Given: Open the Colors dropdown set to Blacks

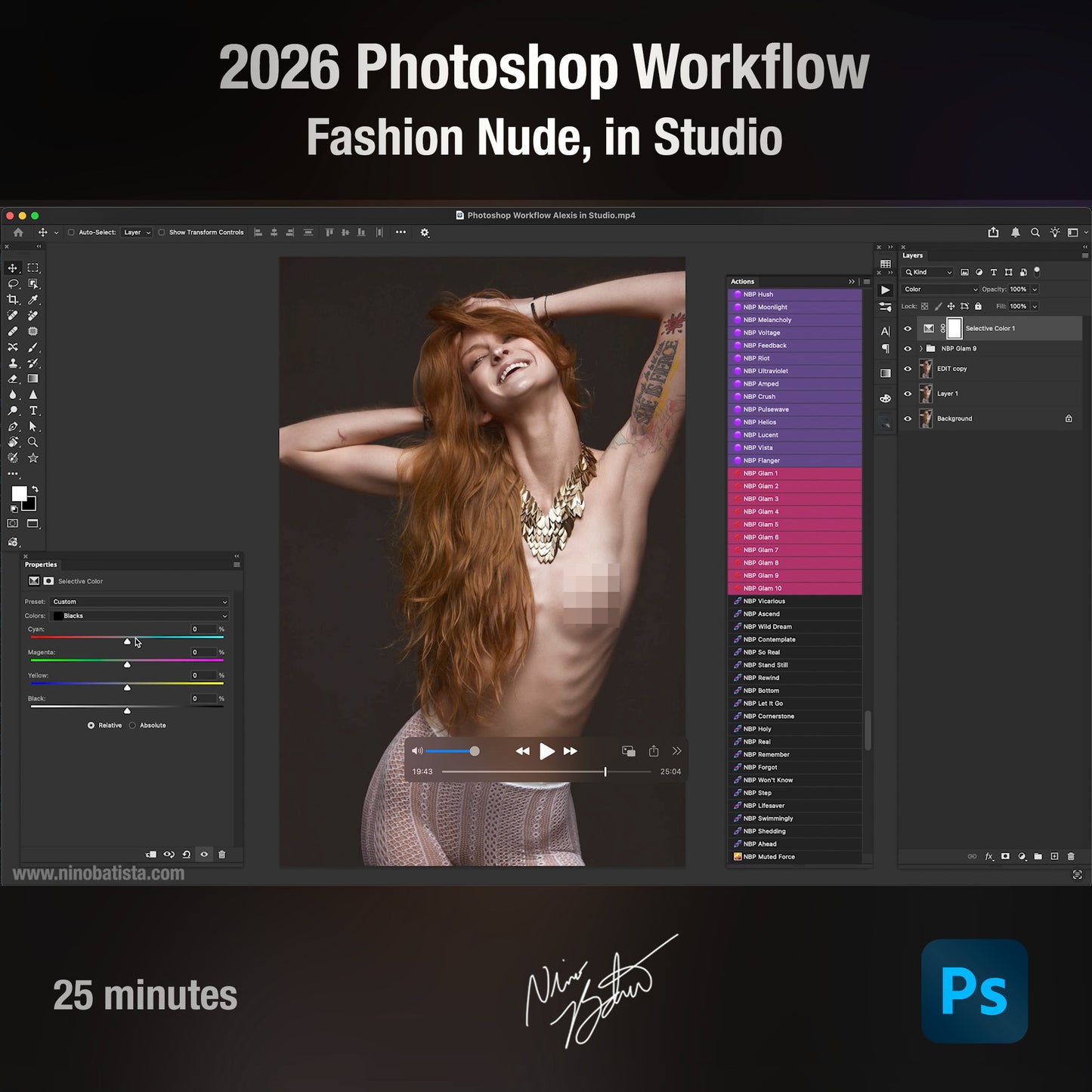Looking at the screenshot, I should [138, 615].
